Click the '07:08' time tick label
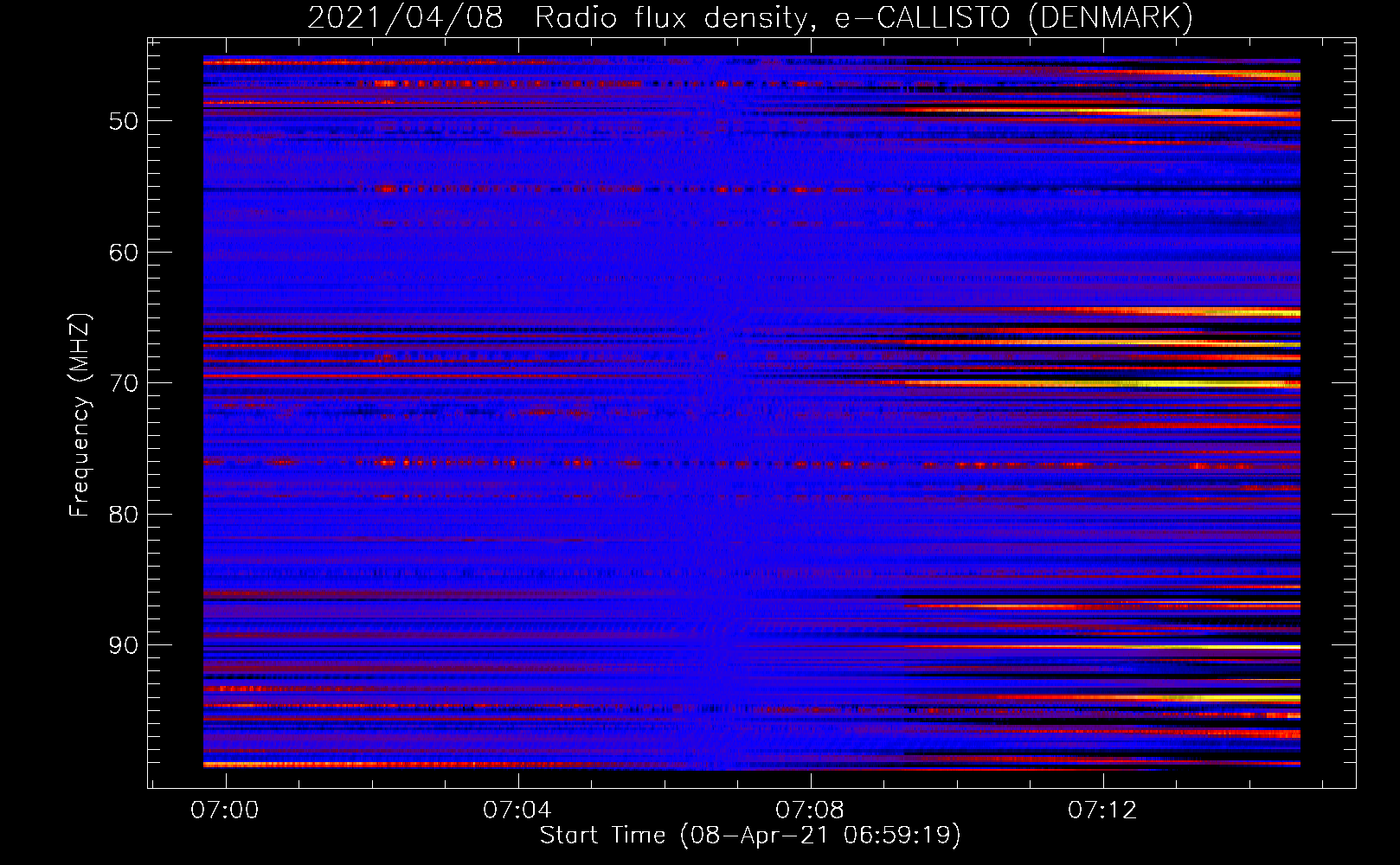The width and height of the screenshot is (1400, 865). click(x=810, y=811)
